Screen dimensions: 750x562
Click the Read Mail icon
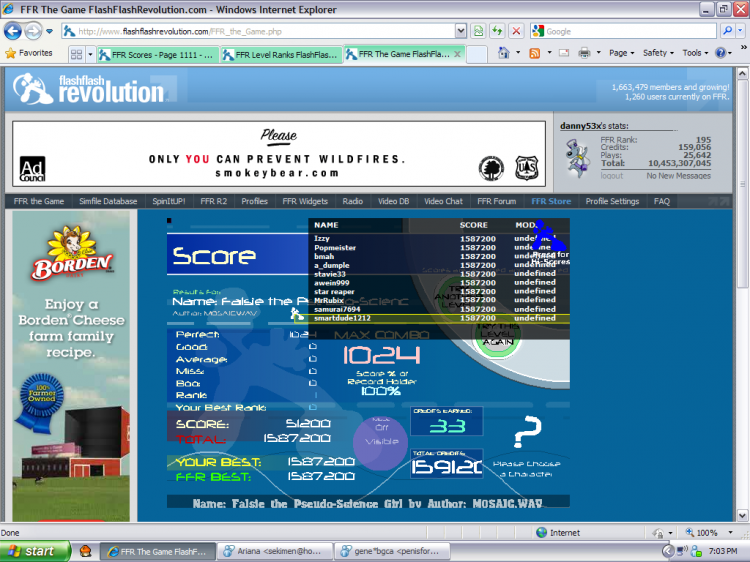[x=564, y=53]
